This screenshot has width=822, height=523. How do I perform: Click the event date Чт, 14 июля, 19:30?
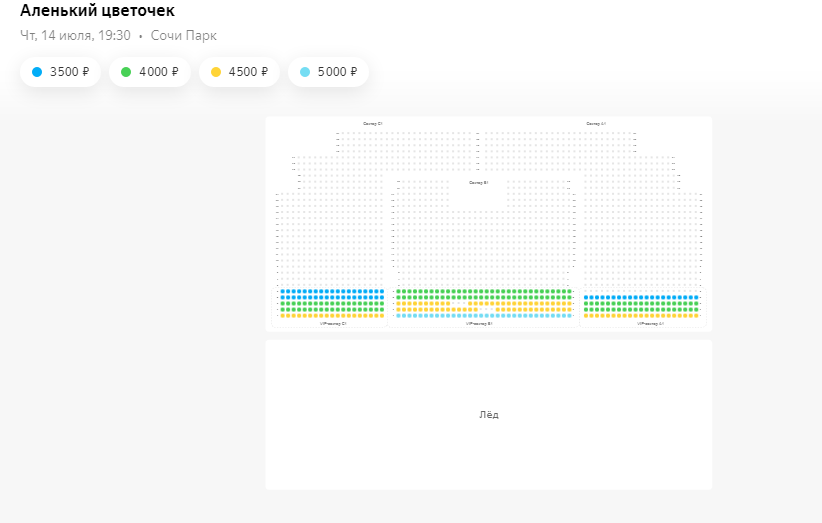[75, 35]
